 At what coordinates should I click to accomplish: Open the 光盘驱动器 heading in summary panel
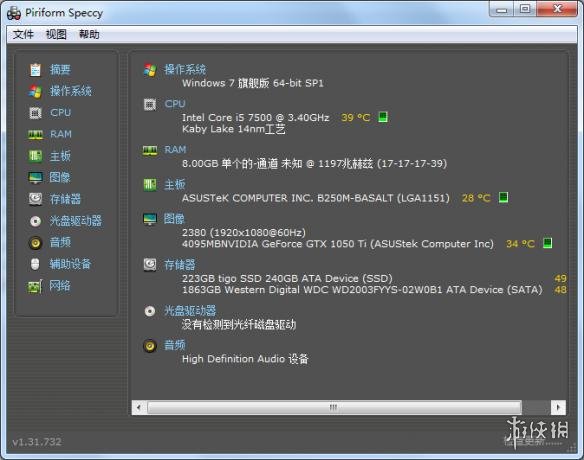(x=190, y=311)
